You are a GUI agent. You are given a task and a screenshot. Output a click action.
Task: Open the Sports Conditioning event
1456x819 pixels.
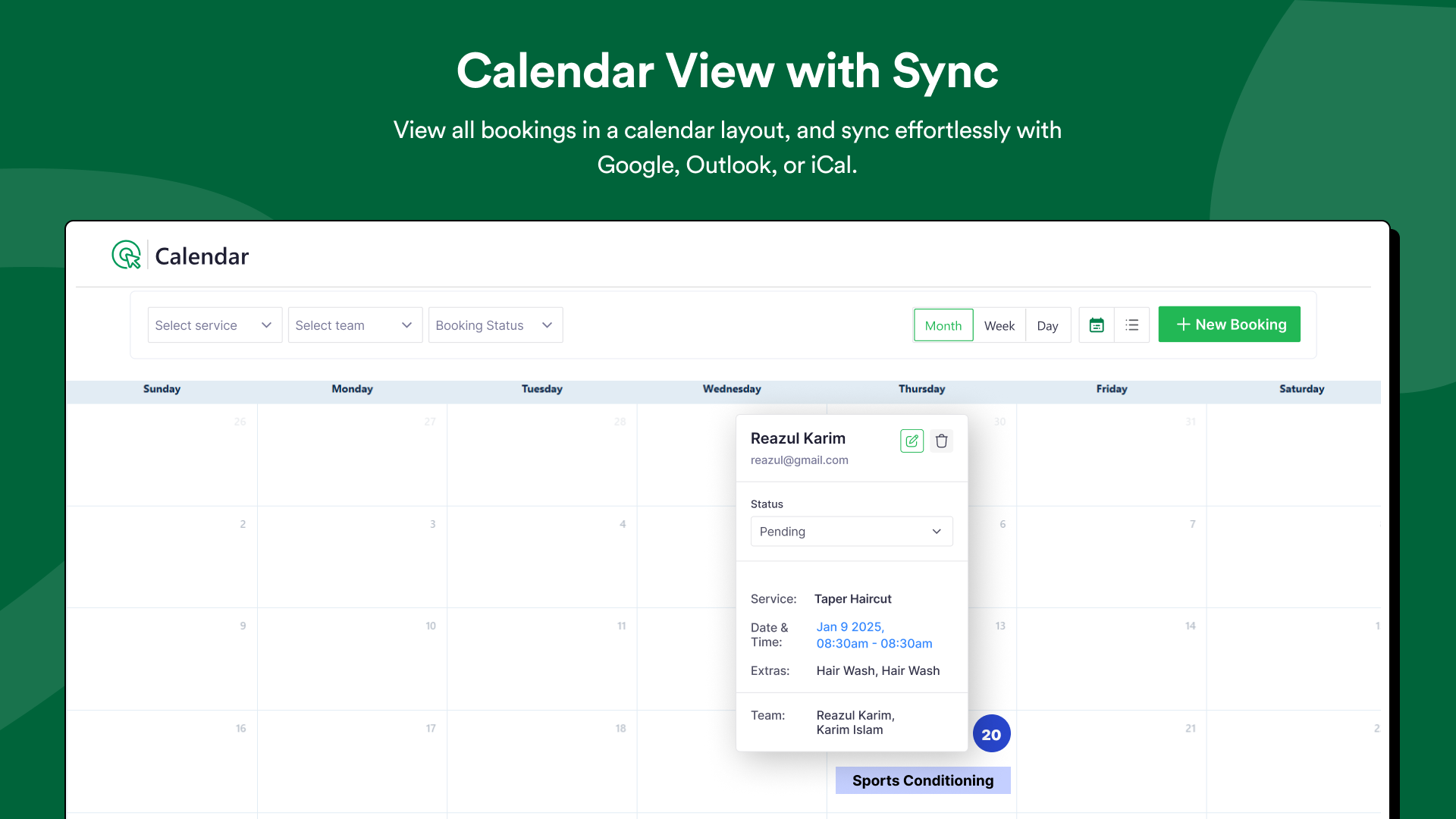click(923, 780)
